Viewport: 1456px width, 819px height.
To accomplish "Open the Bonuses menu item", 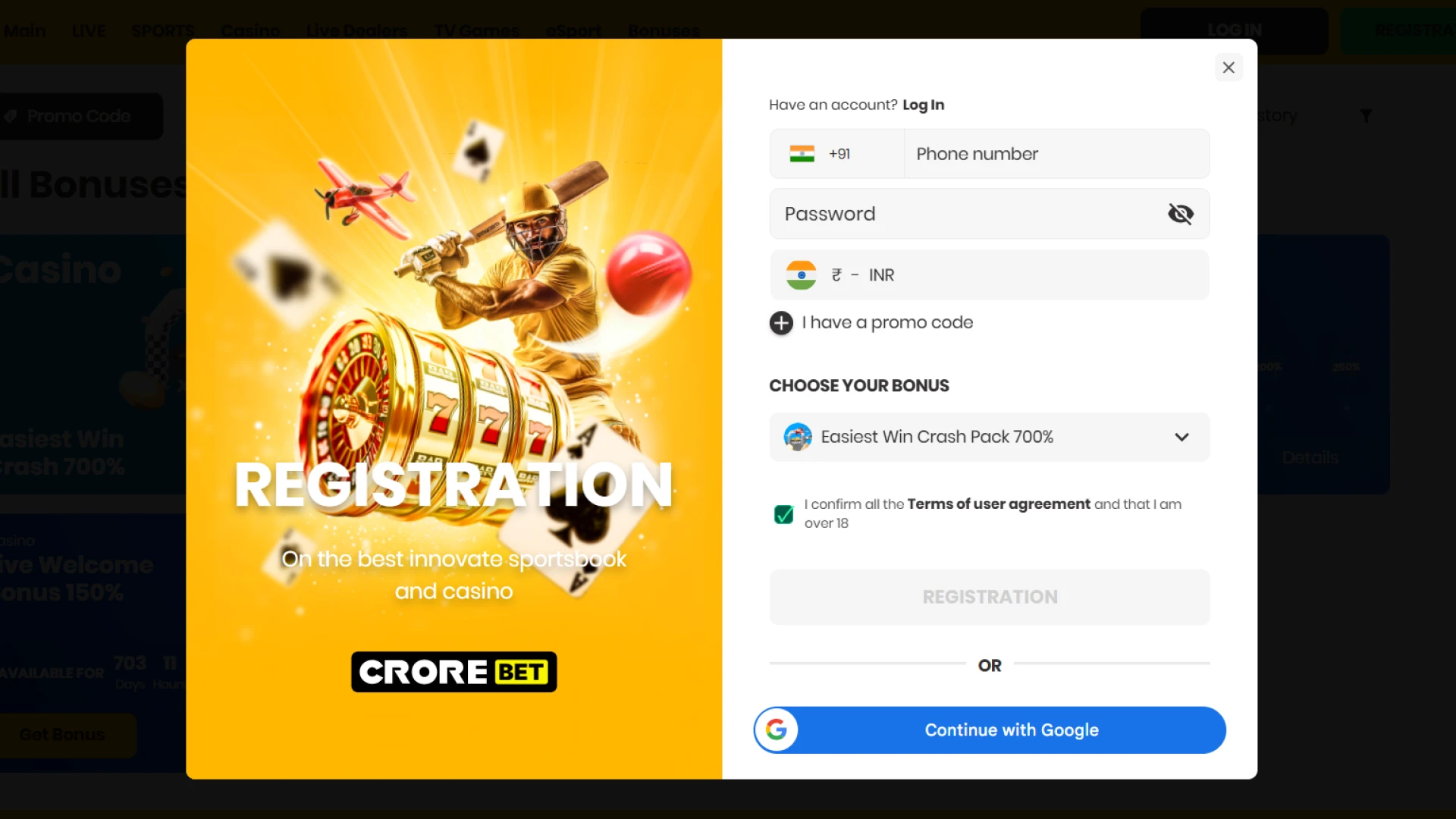I will click(664, 31).
